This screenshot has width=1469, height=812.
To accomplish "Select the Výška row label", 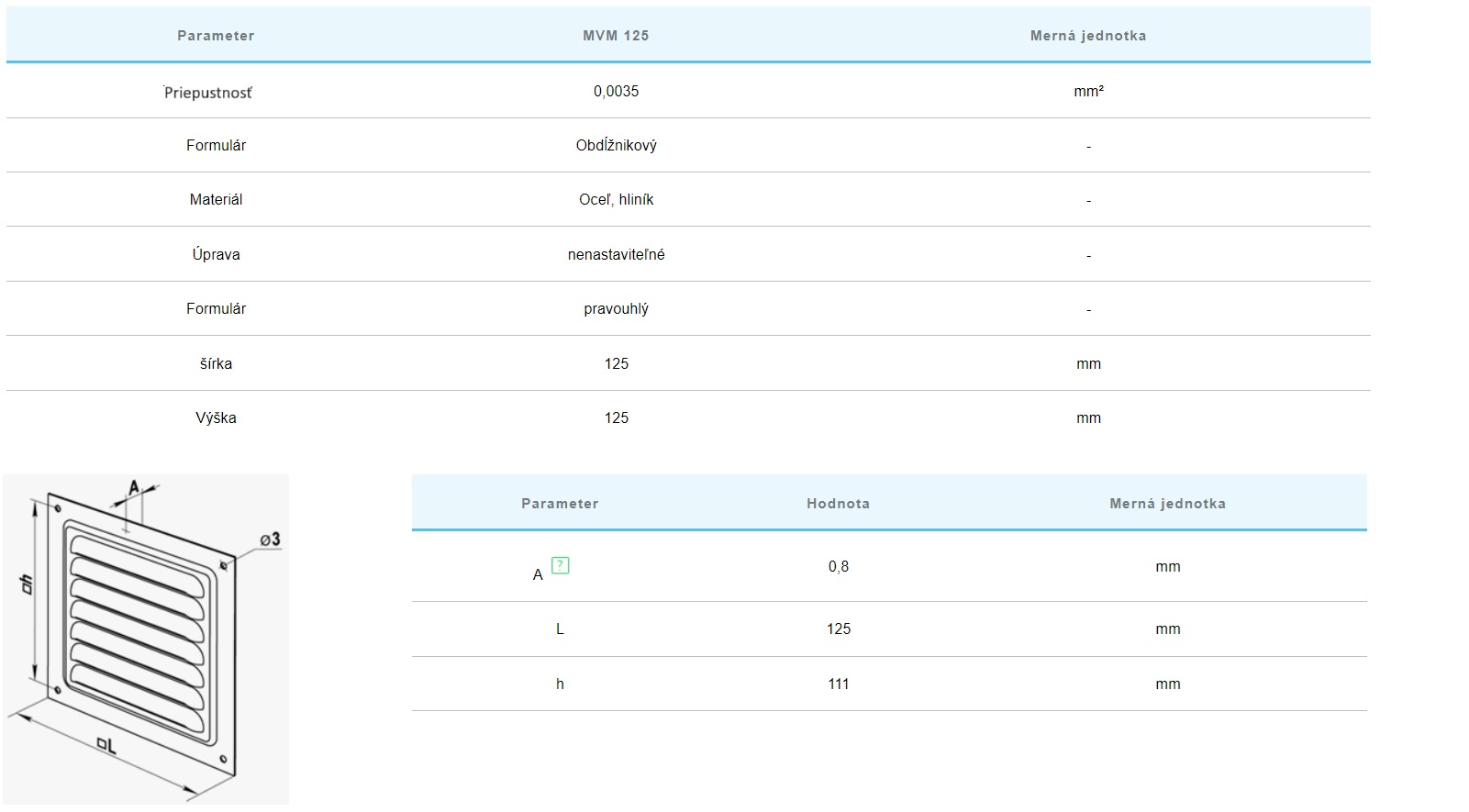I will pos(216,417).
